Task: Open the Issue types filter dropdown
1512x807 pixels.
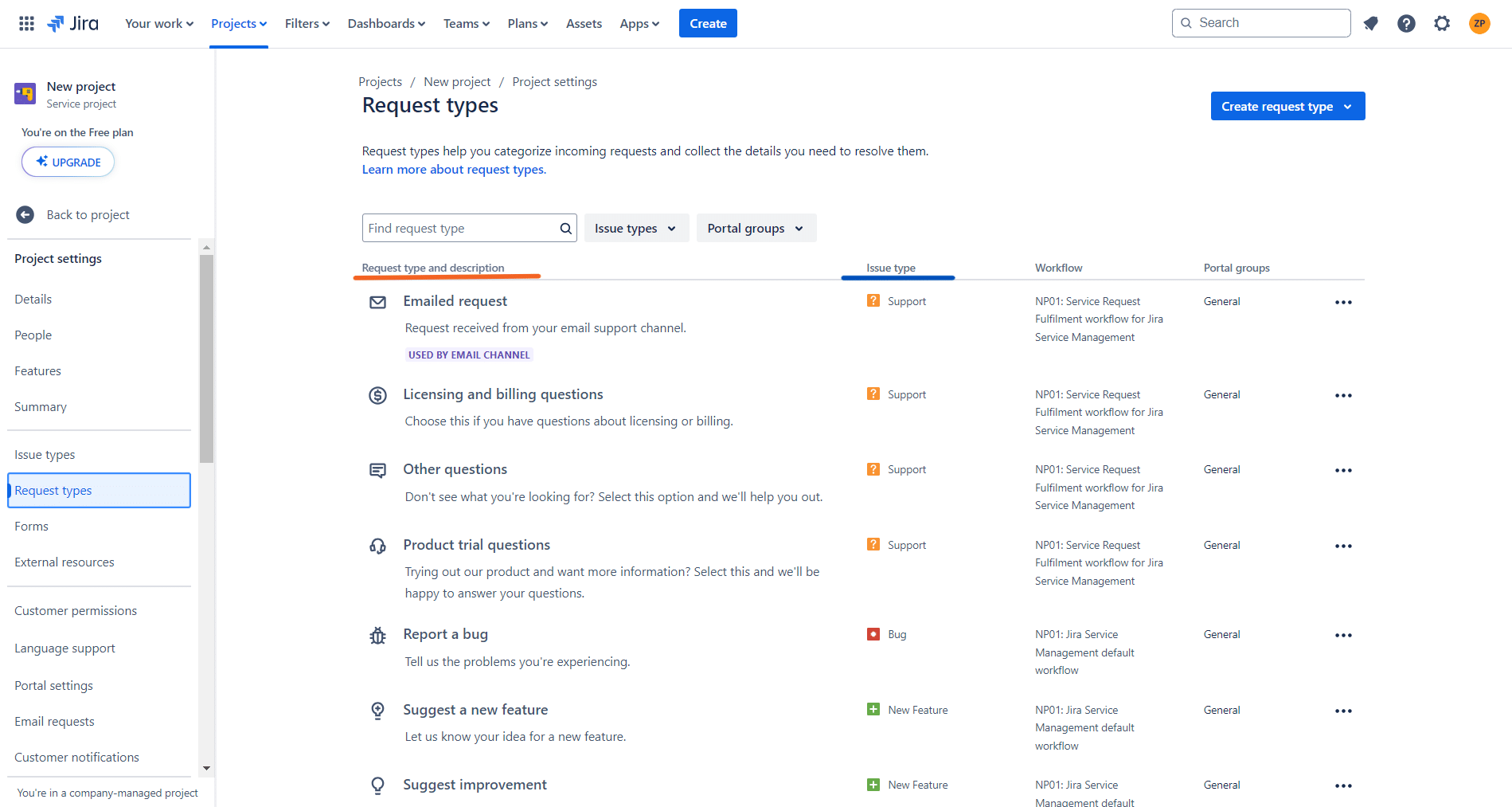Action: [636, 229]
